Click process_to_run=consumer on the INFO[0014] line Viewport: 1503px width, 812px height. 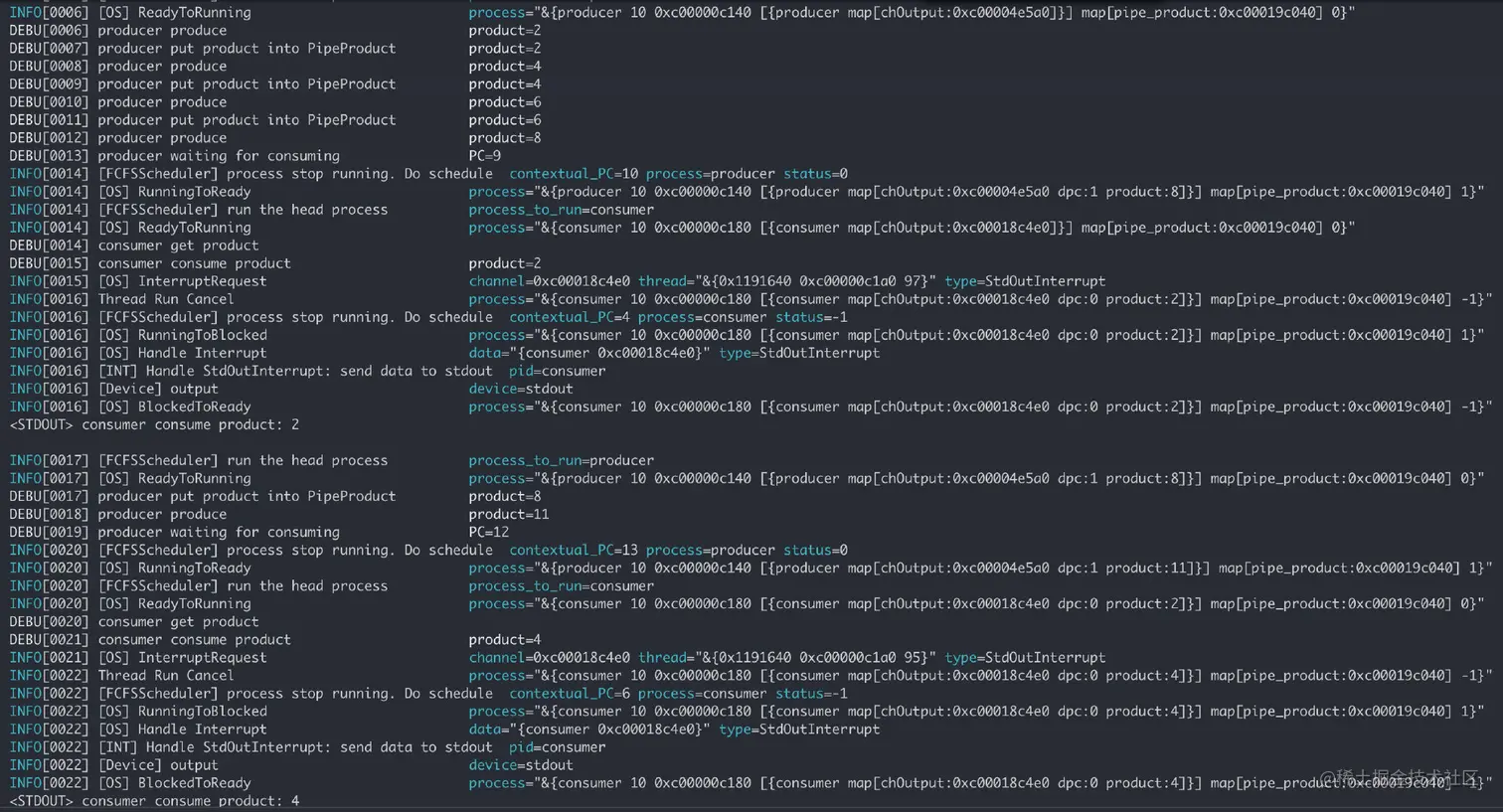(562, 209)
